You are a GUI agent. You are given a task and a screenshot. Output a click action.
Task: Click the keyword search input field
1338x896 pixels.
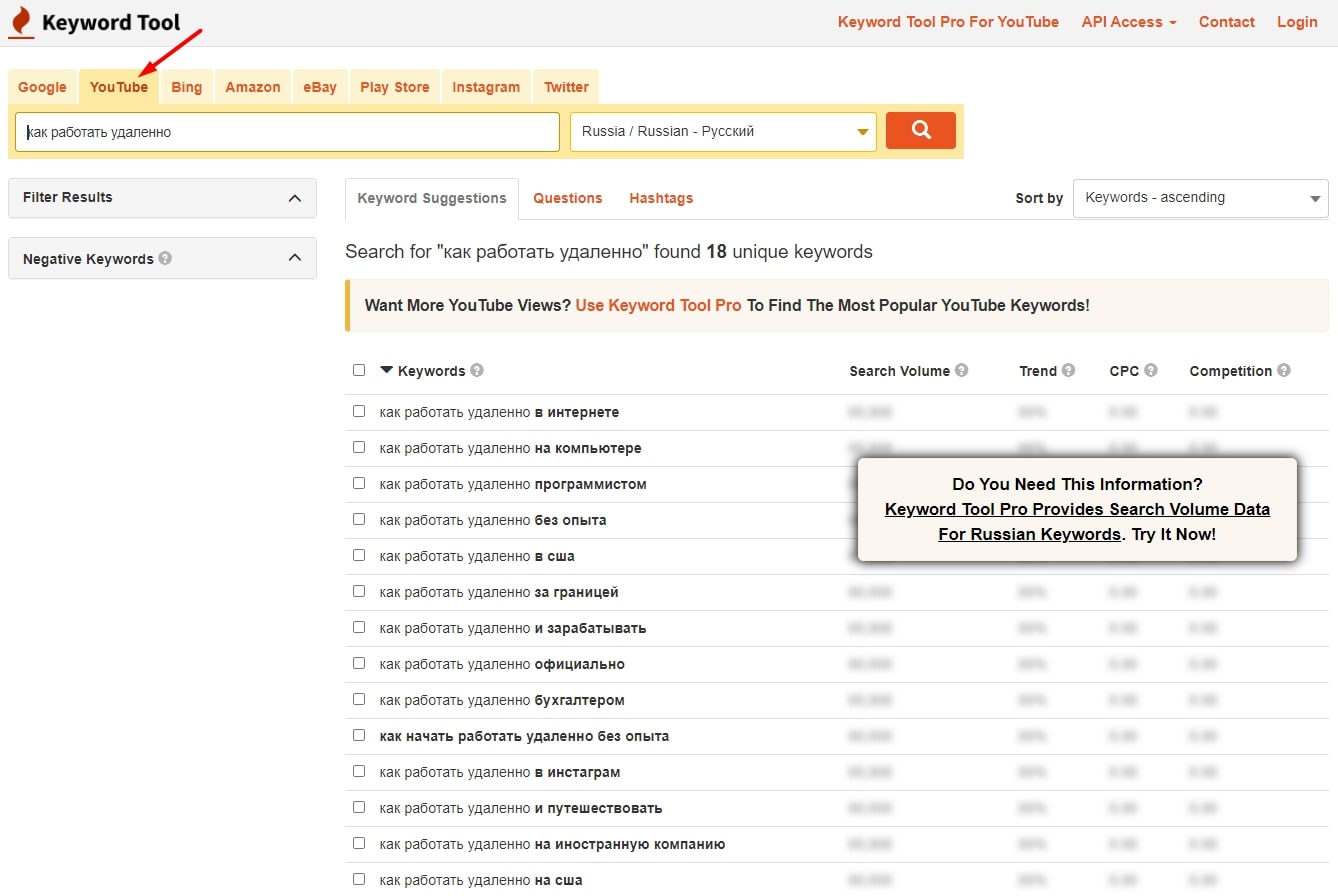[x=288, y=131]
